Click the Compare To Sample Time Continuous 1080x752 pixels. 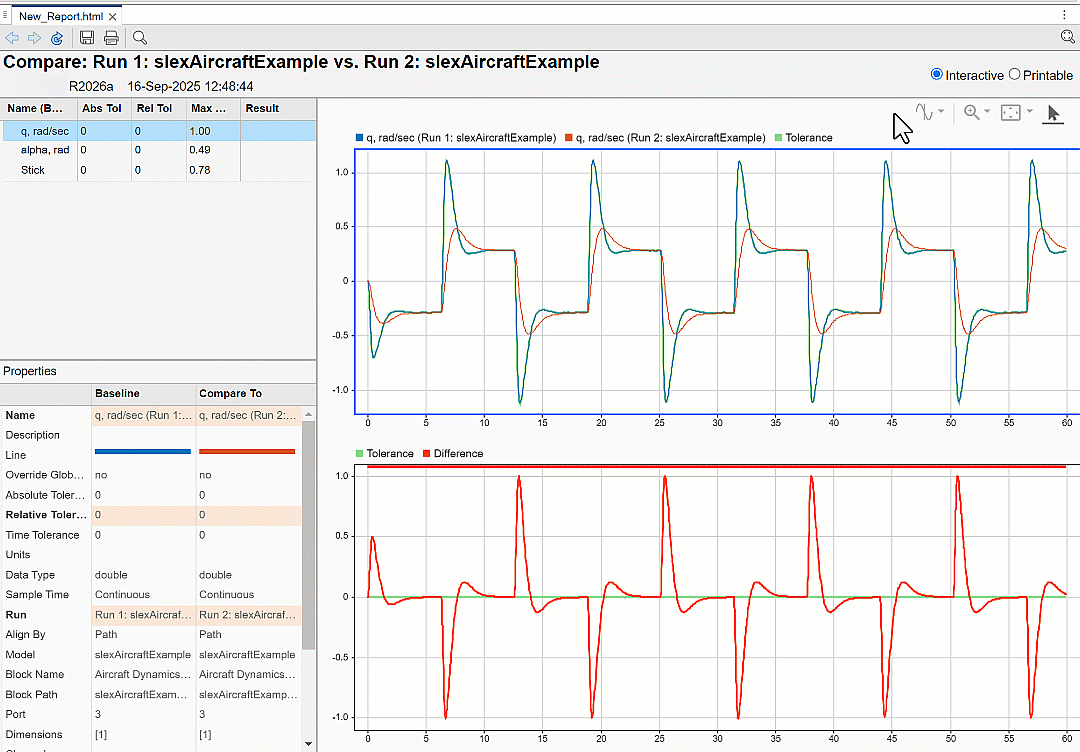pos(227,595)
